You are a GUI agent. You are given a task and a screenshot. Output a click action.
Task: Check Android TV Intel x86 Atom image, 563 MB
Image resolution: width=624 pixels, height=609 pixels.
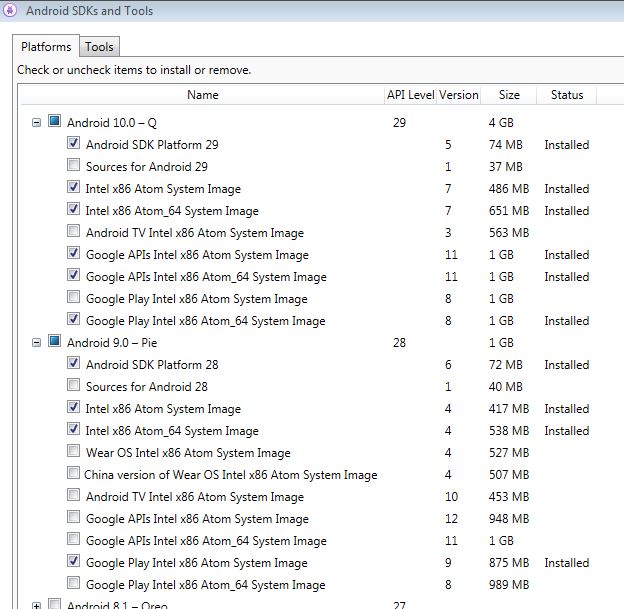click(x=74, y=231)
